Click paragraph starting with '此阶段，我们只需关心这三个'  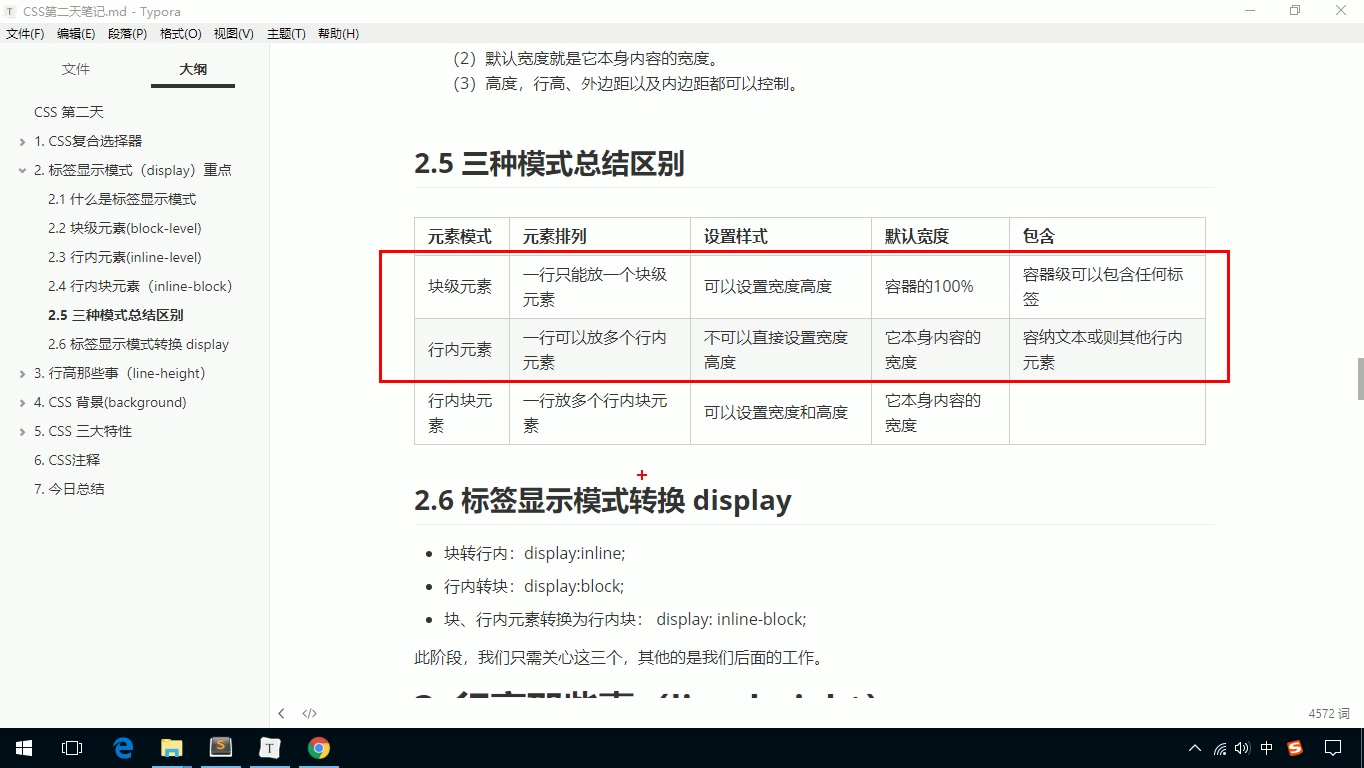[618, 657]
